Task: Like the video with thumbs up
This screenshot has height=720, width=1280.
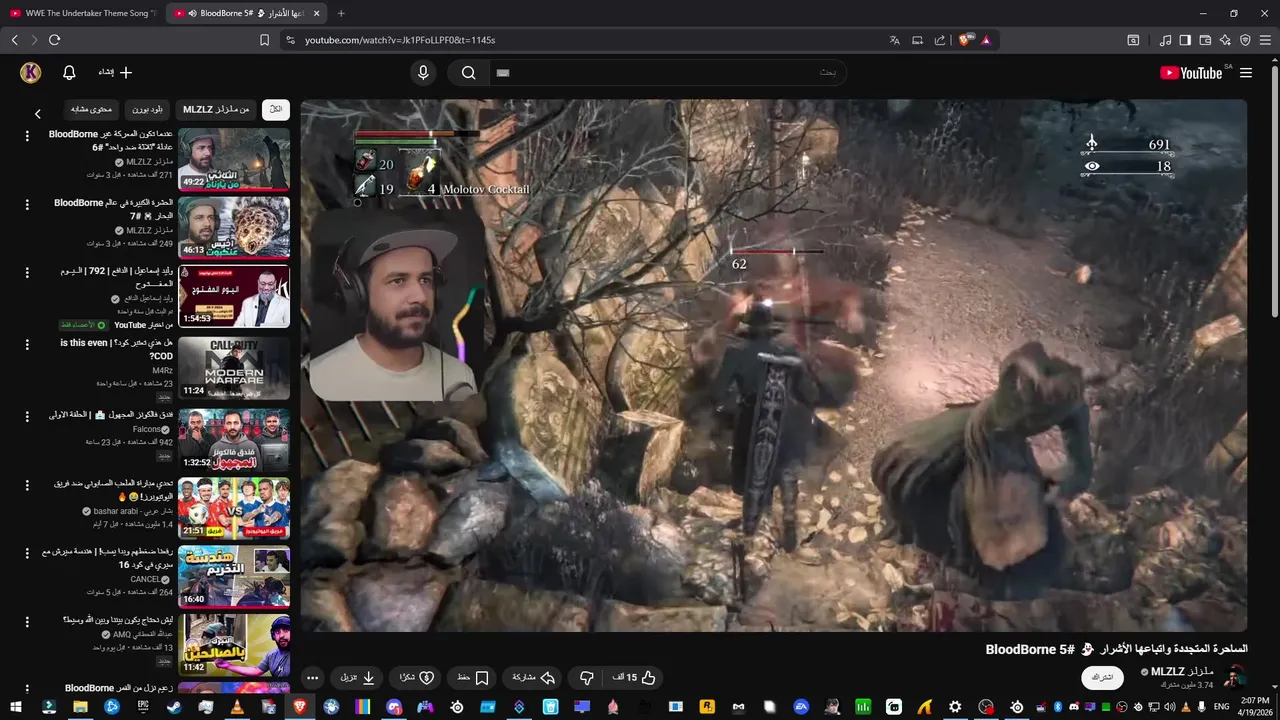Action: click(634, 677)
